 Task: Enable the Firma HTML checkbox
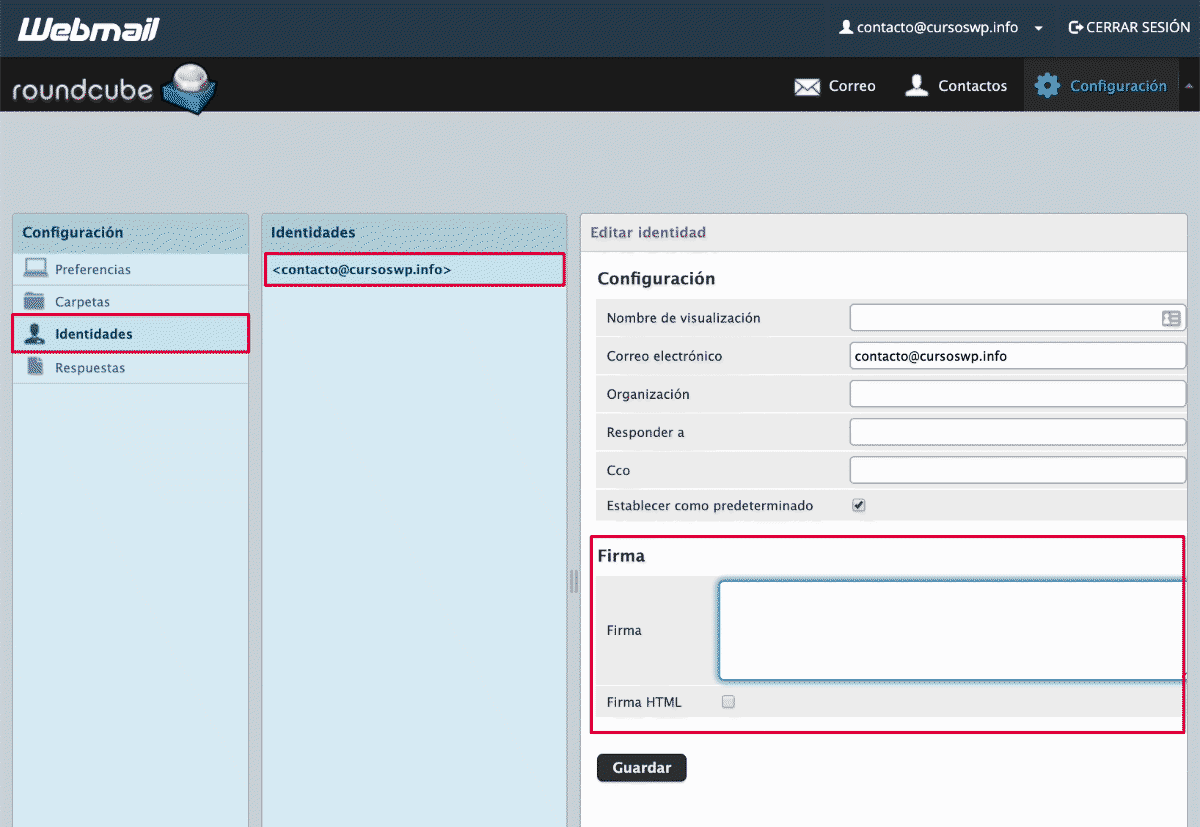[x=727, y=701]
